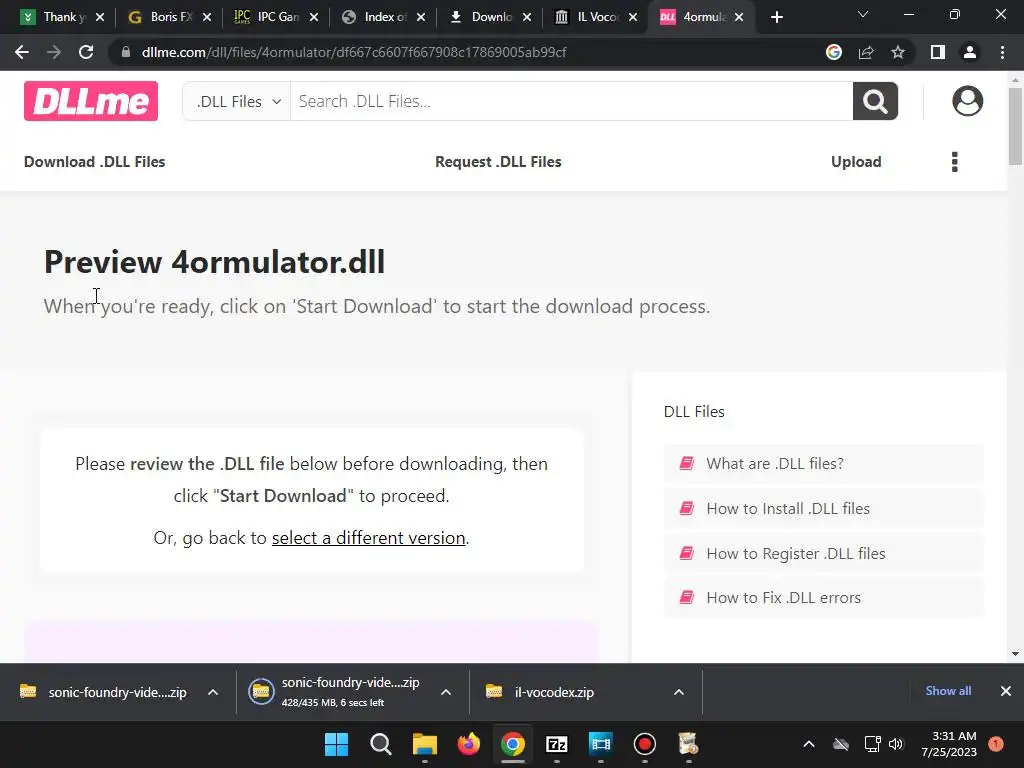The height and width of the screenshot is (768, 1024).
Task: Close the 4ormulator tab
Action: point(739,17)
